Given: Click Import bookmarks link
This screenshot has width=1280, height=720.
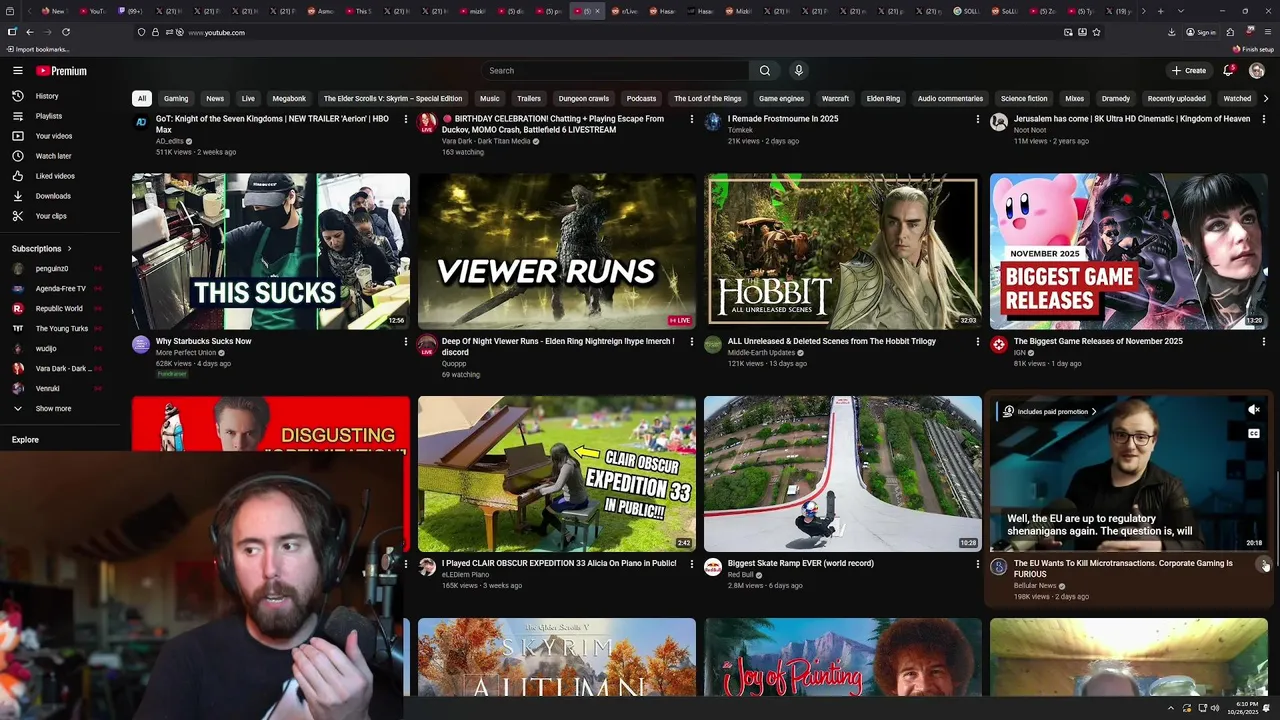Looking at the screenshot, I should point(38,49).
